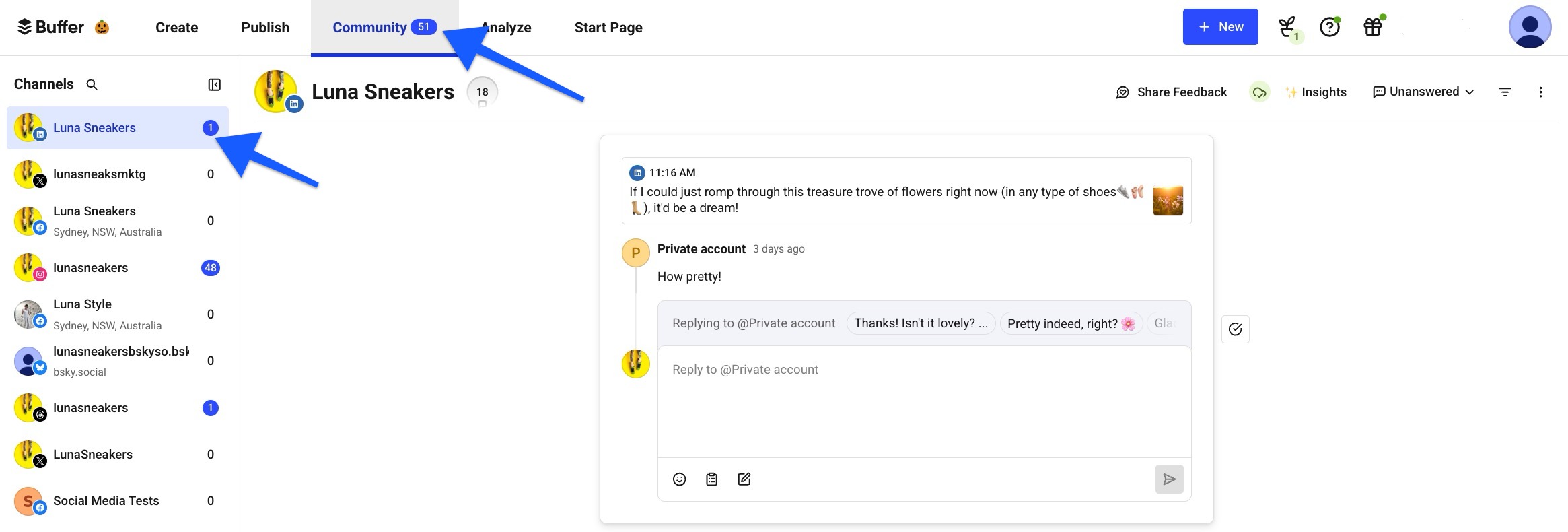Click the green sync status icon
The width and height of the screenshot is (1568, 532).
[1259, 92]
